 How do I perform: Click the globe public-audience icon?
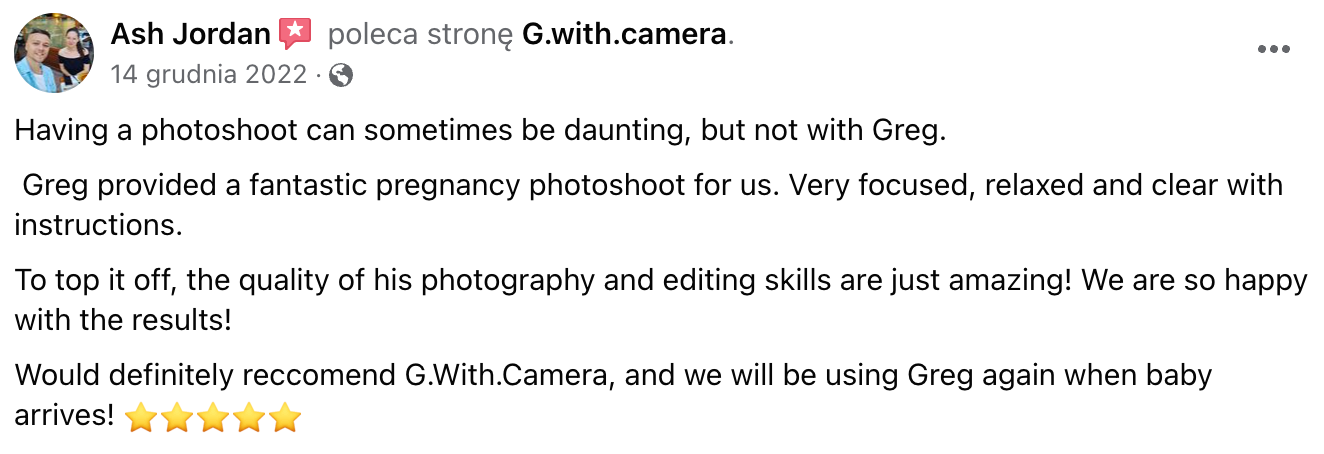tap(341, 75)
